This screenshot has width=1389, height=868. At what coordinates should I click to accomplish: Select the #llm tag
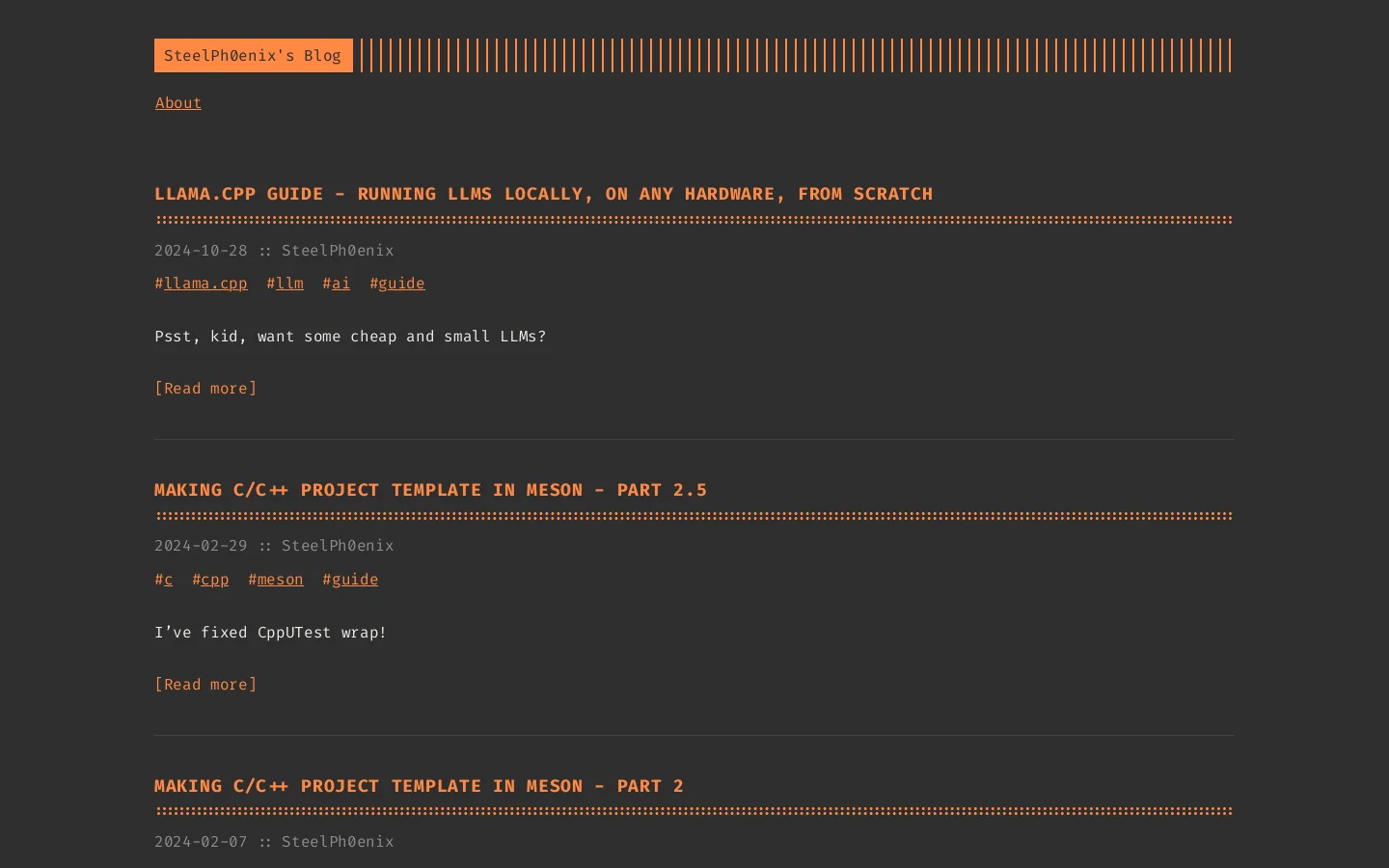coord(289,284)
